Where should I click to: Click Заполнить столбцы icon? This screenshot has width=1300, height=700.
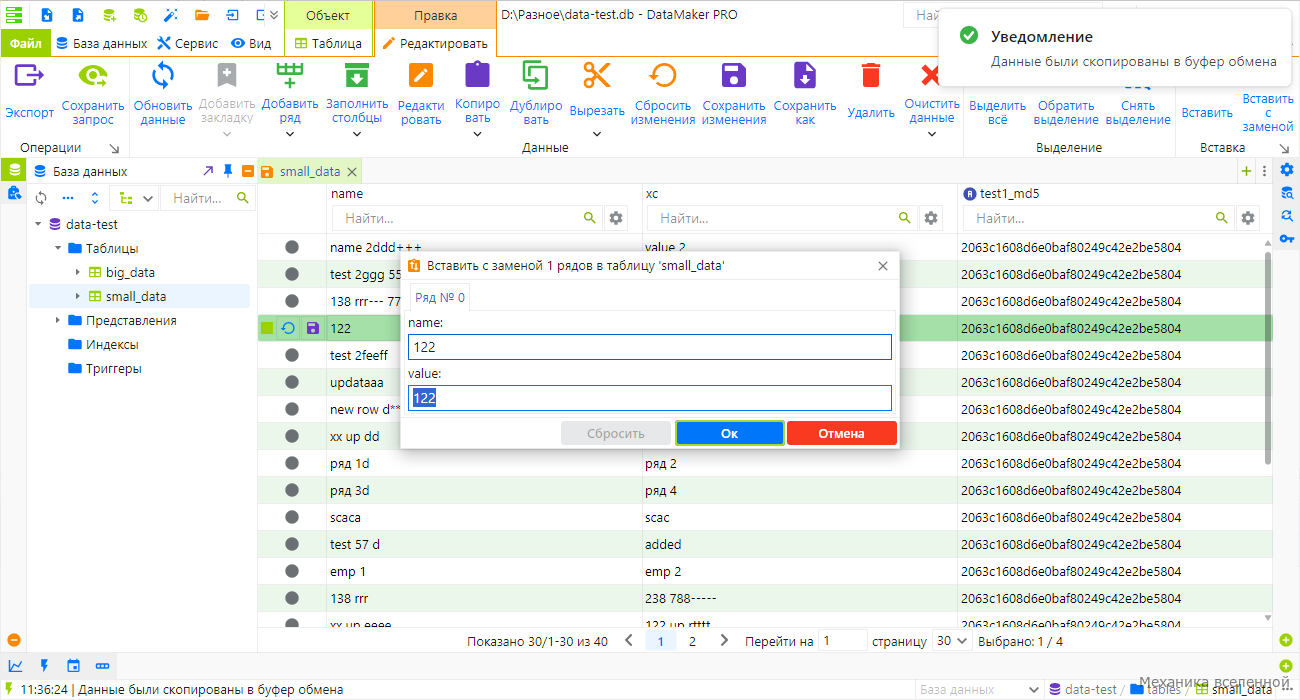356,76
